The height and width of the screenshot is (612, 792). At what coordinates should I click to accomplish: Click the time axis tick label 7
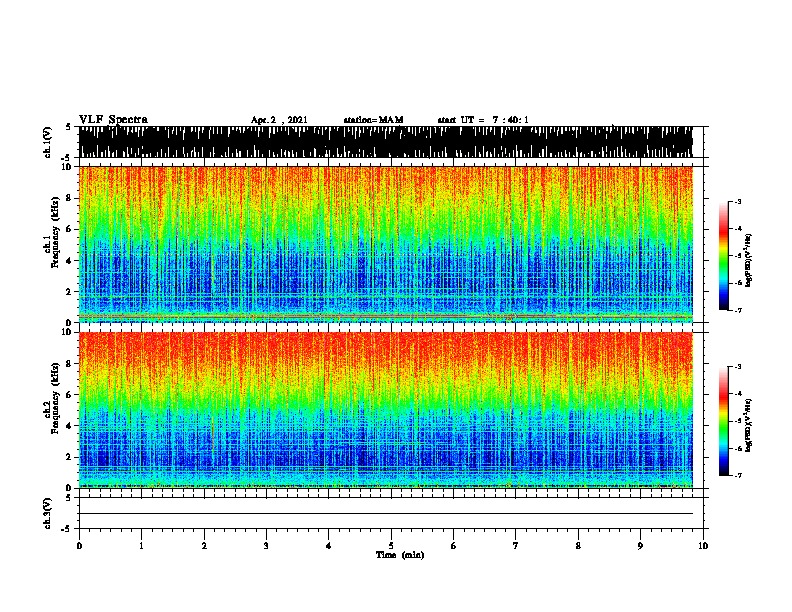tap(516, 546)
